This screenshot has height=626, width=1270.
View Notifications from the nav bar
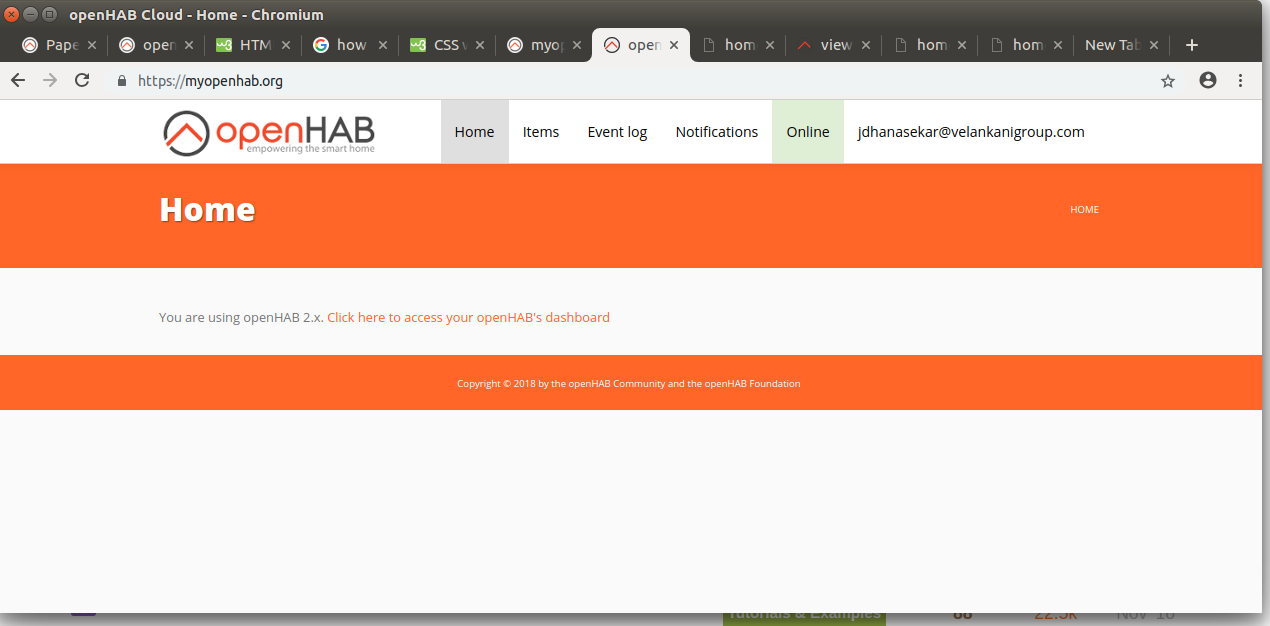pos(717,131)
